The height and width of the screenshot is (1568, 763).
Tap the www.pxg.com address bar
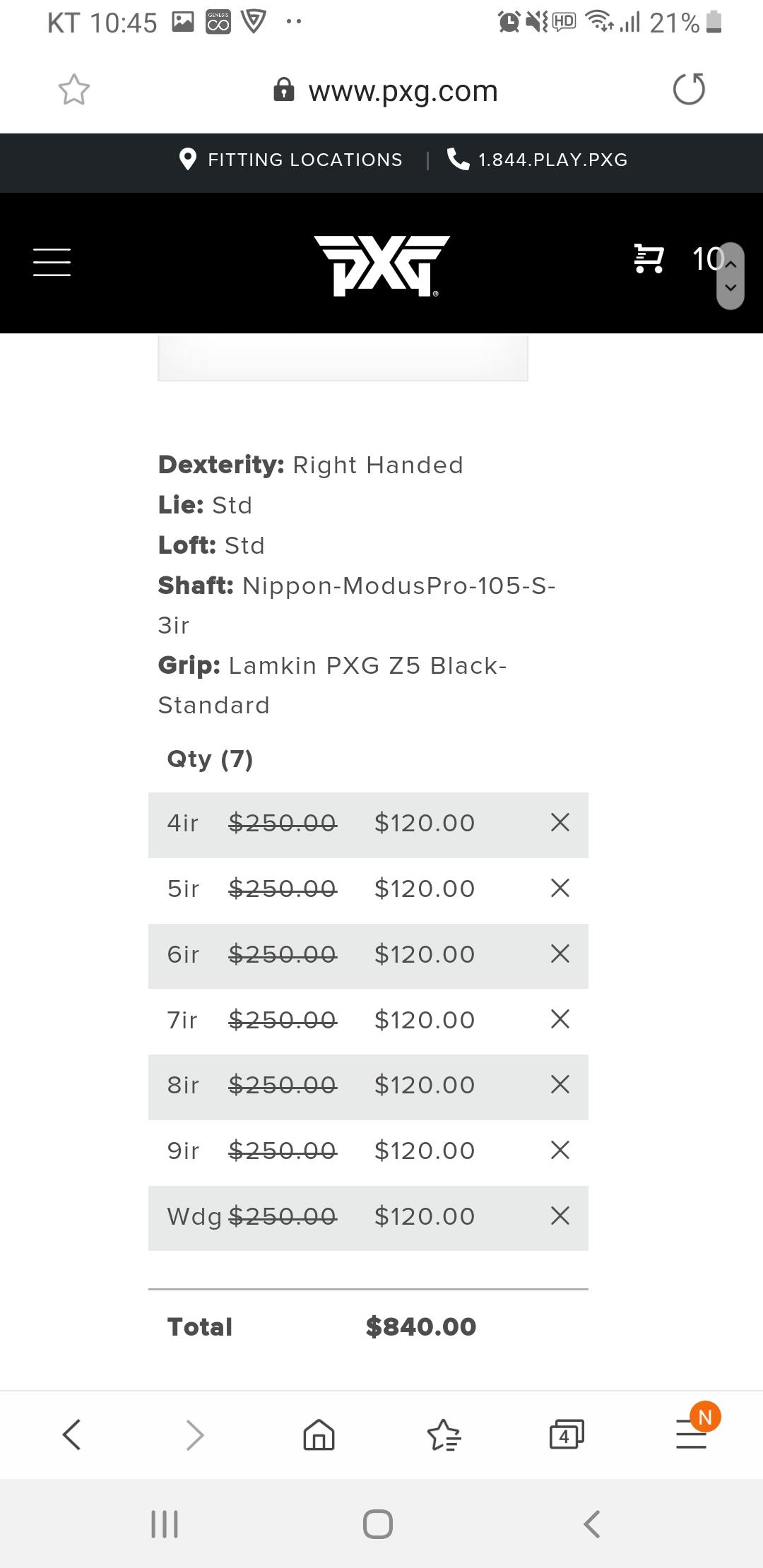403,91
